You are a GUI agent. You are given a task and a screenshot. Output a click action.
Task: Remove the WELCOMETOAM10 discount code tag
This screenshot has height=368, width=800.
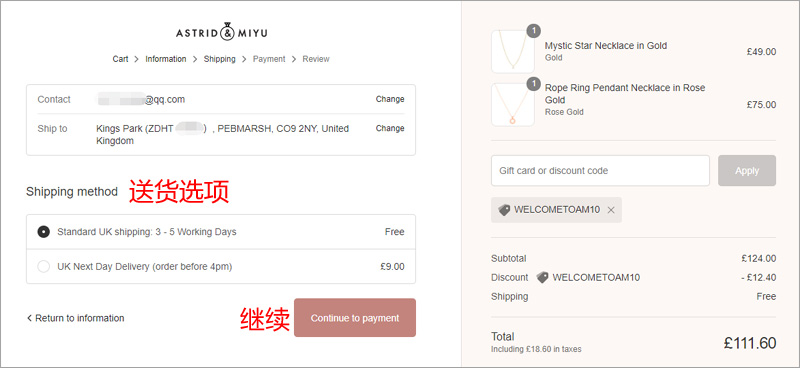[611, 210]
